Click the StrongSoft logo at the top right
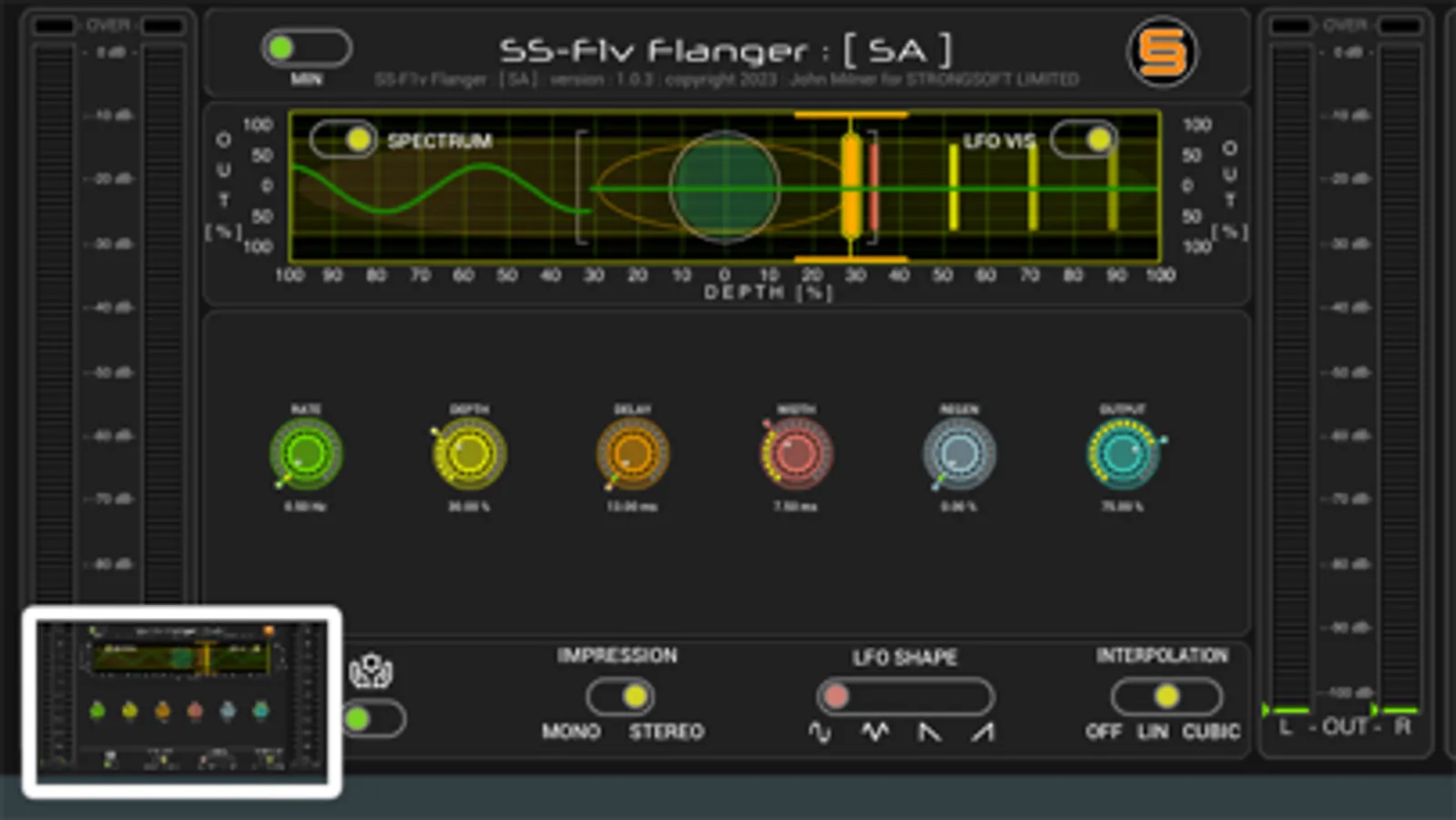 click(x=1163, y=52)
